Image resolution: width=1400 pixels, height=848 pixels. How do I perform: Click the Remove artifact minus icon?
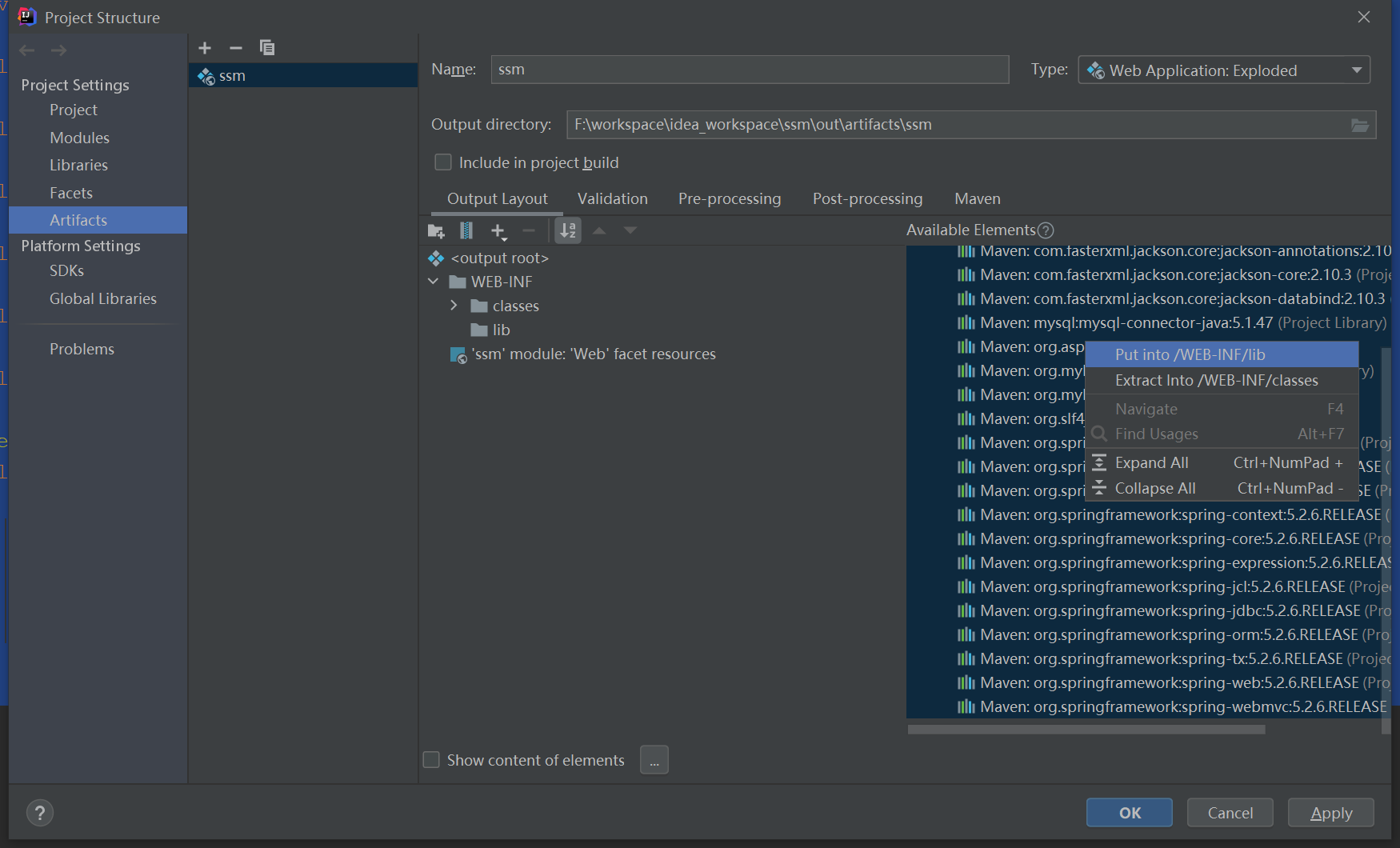point(235,48)
